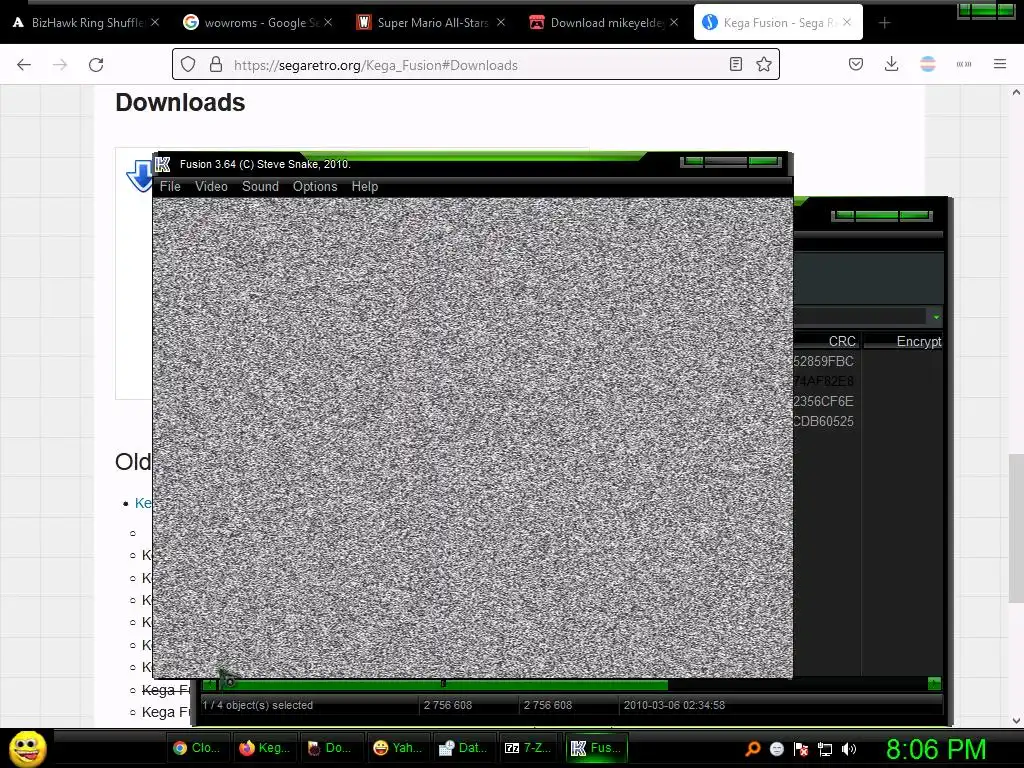
Task: Open a new browser tab
Action: [x=884, y=23]
